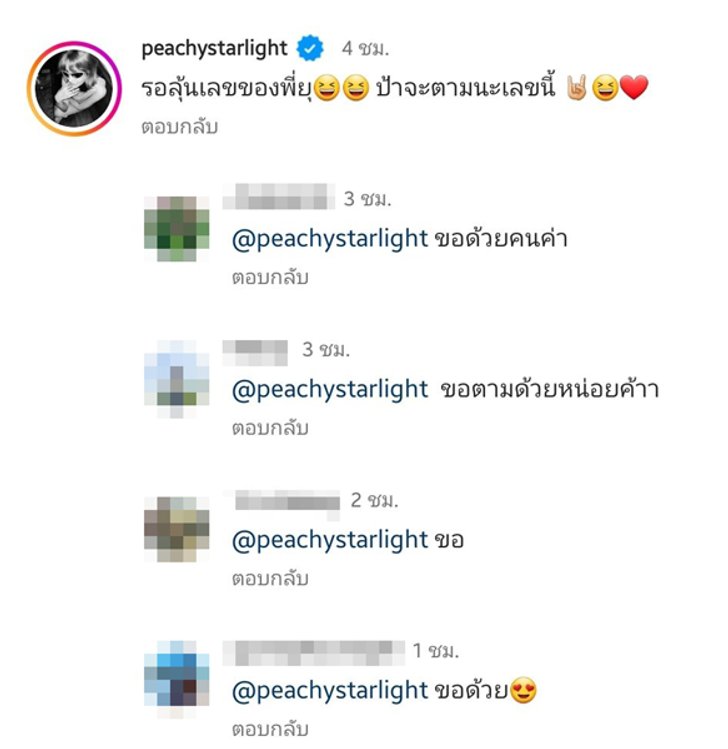This screenshot has height=749, width=728.
Task: Click the 4 ชม. timestamp on top comment
Action: [365, 49]
